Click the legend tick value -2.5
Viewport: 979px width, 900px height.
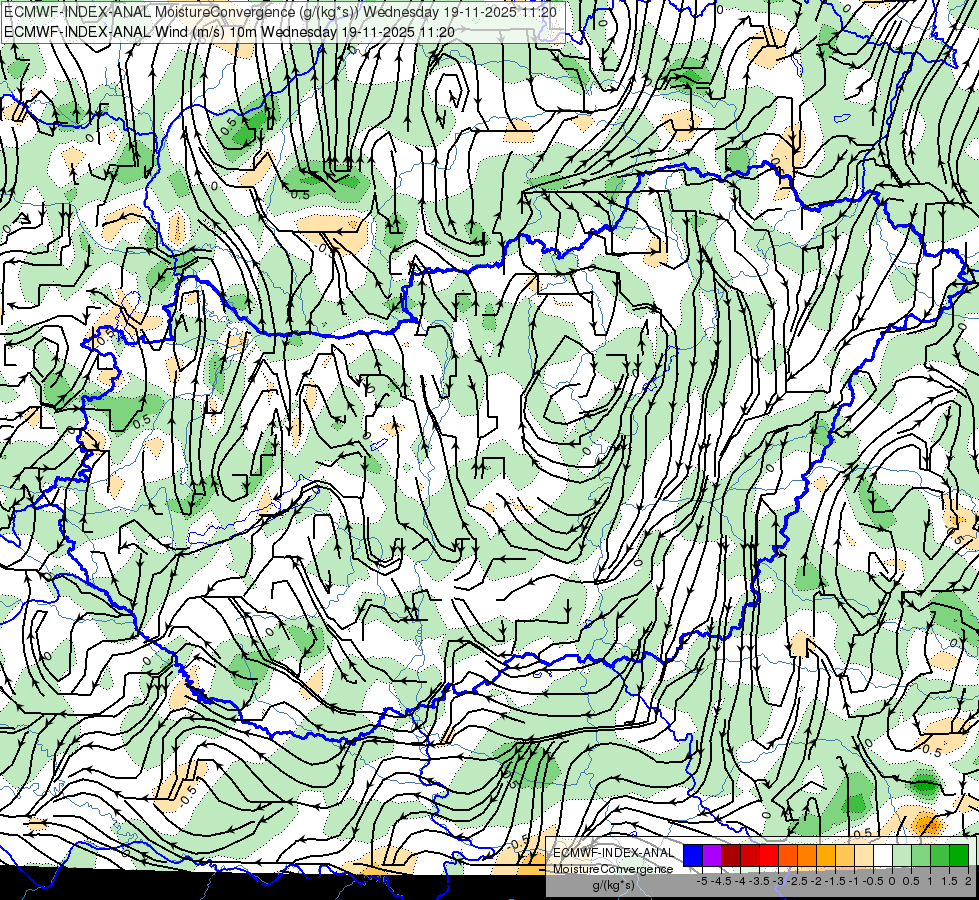click(x=797, y=881)
